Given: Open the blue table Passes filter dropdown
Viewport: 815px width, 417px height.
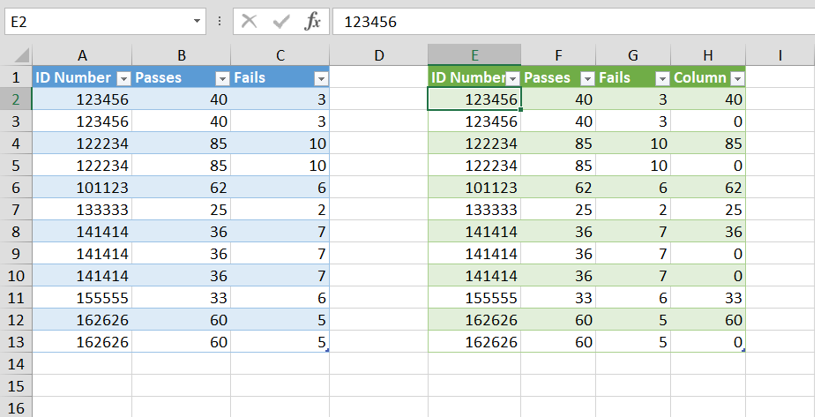Looking at the screenshot, I should coord(222,79).
